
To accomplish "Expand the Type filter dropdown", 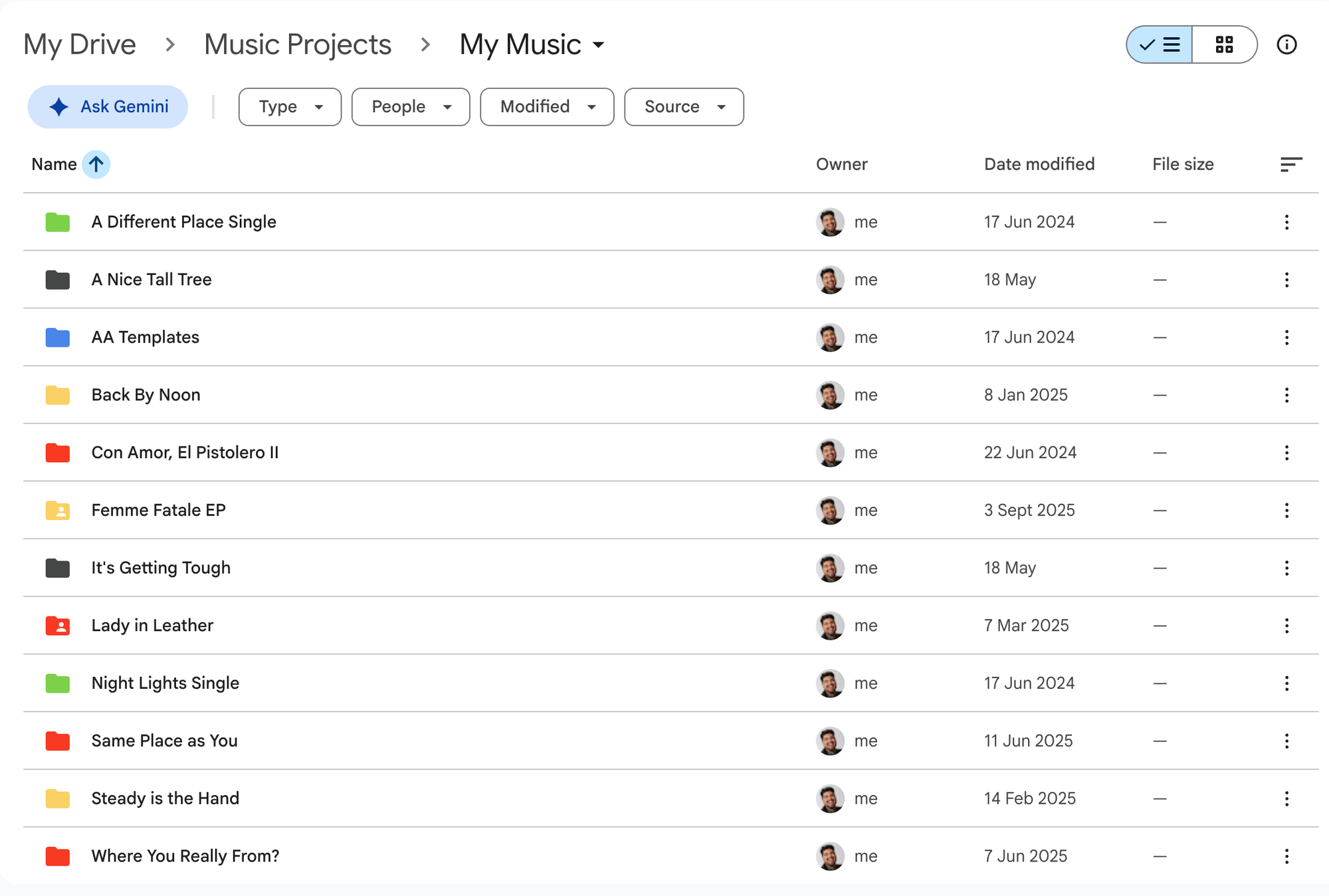I will click(x=290, y=107).
